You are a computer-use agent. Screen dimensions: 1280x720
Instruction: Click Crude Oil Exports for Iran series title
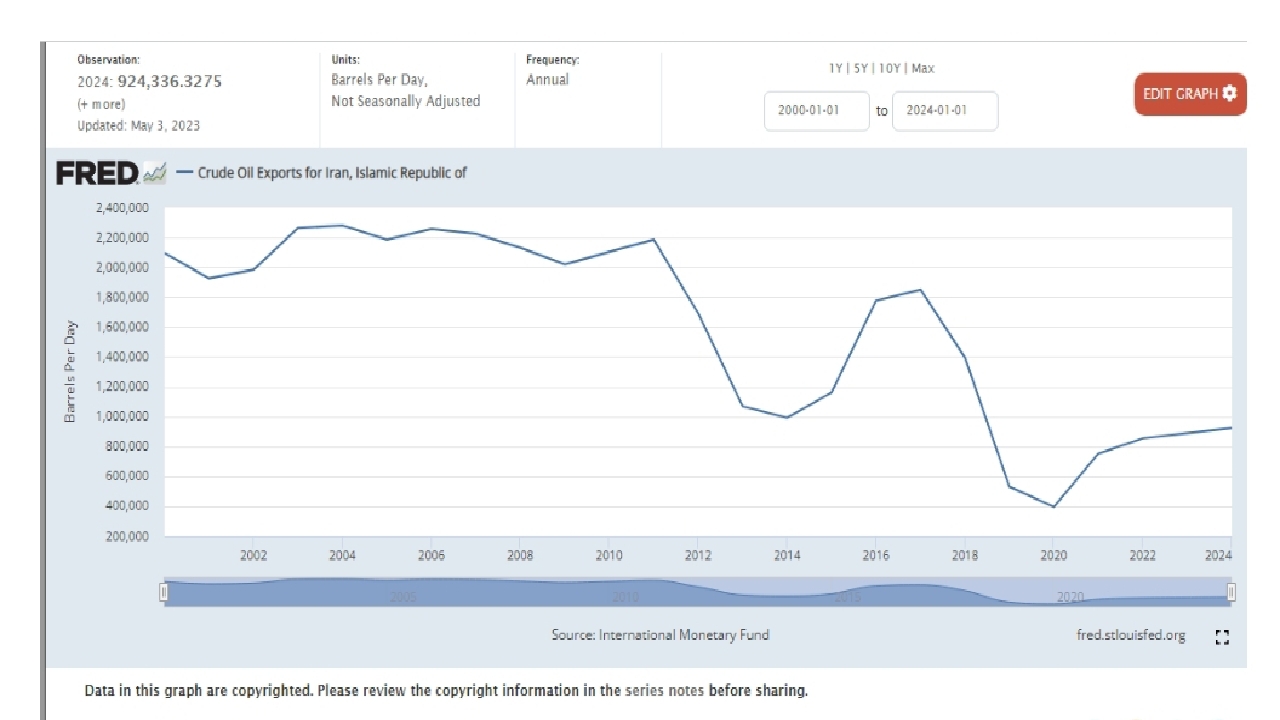click(x=332, y=173)
